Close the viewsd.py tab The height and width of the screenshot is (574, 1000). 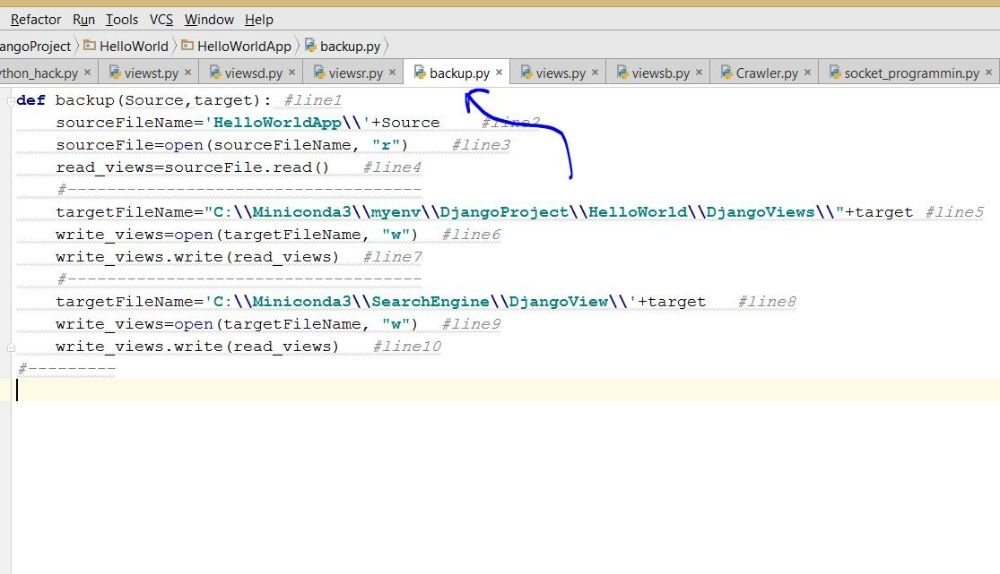(x=291, y=73)
